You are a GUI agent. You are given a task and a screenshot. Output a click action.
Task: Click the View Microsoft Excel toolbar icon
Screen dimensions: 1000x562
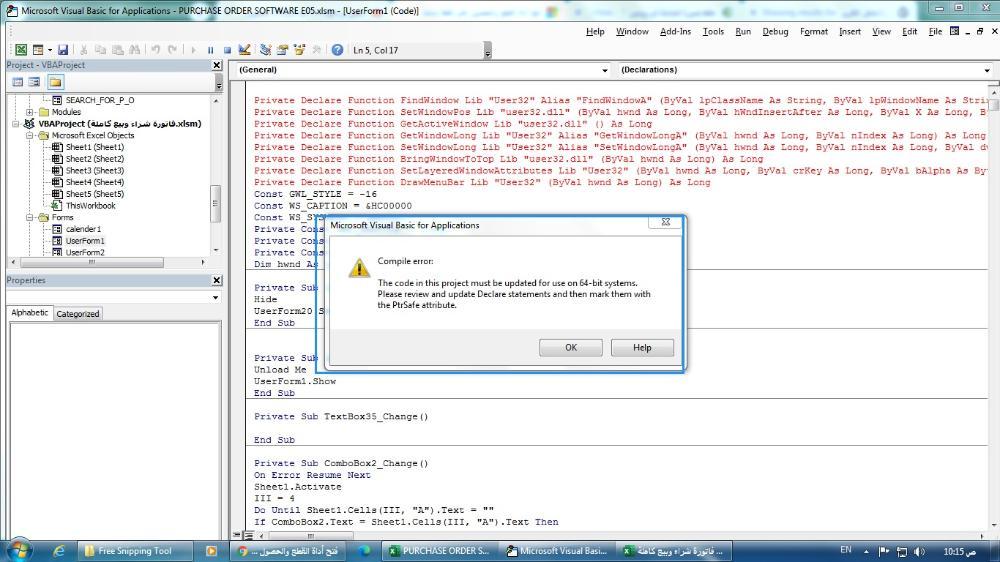click(x=21, y=50)
